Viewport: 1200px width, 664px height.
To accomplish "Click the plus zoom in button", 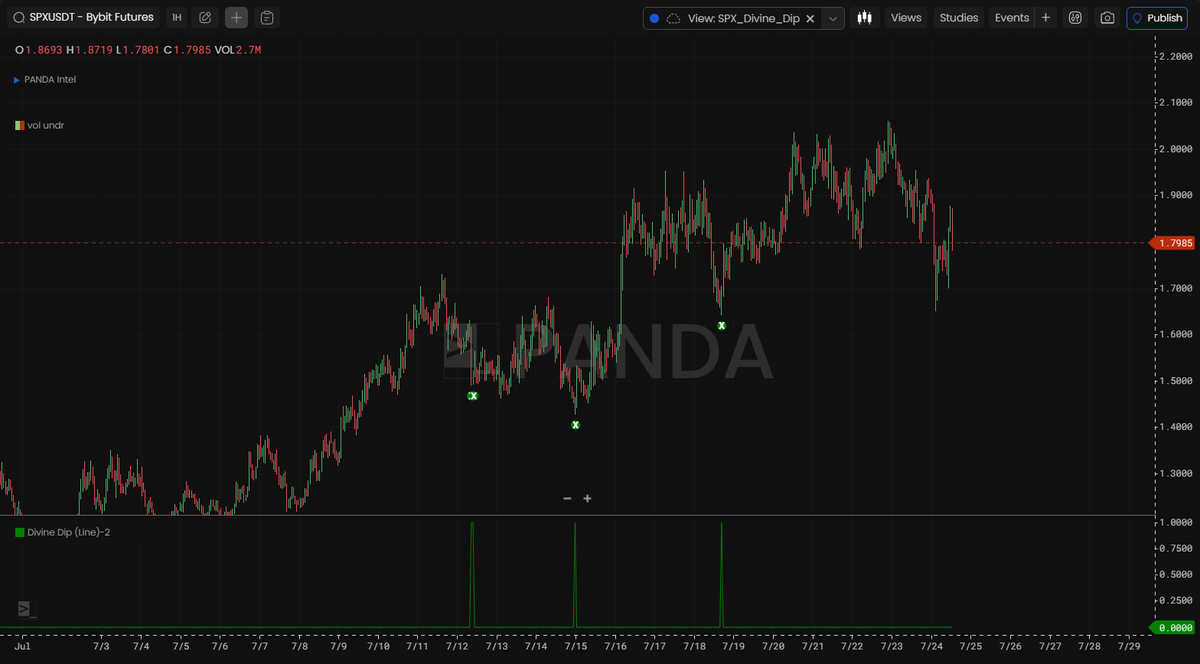I will pyautogui.click(x=587, y=498).
